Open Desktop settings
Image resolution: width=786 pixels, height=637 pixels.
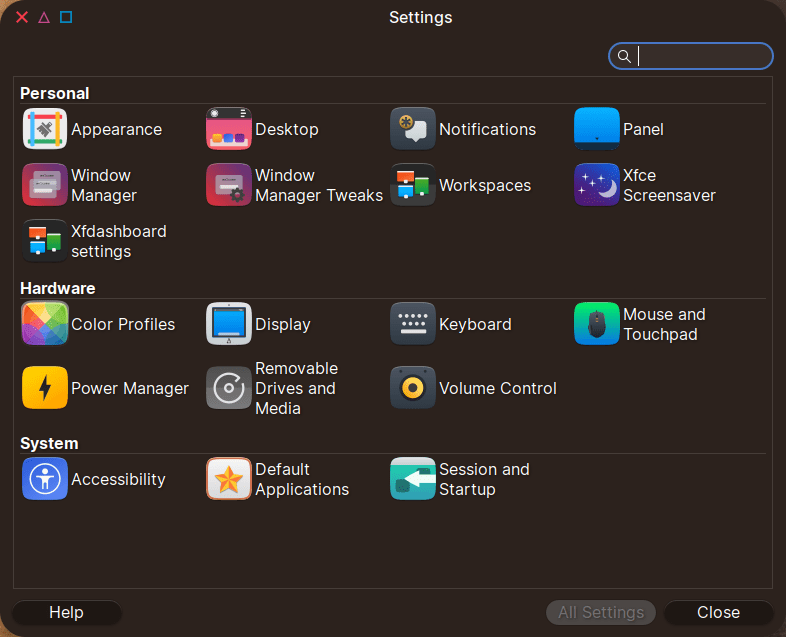pyautogui.click(x=229, y=129)
